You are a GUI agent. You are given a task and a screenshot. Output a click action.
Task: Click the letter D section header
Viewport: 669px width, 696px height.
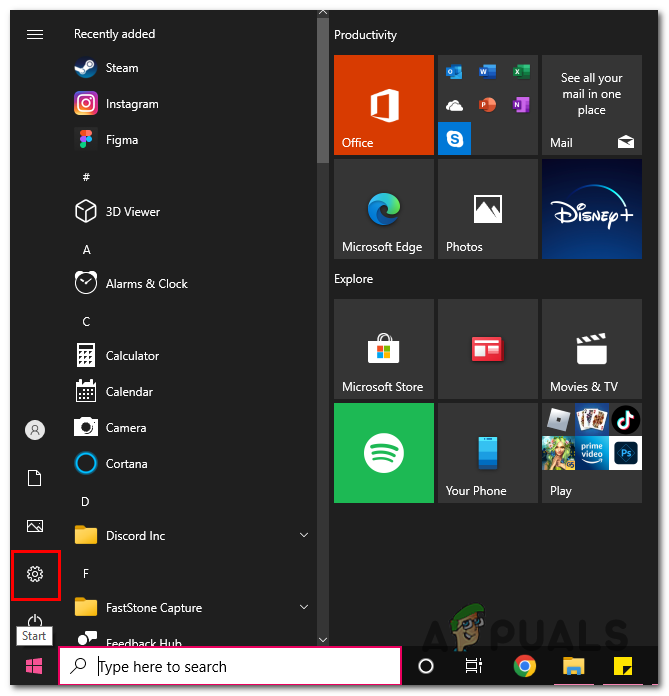point(85,502)
